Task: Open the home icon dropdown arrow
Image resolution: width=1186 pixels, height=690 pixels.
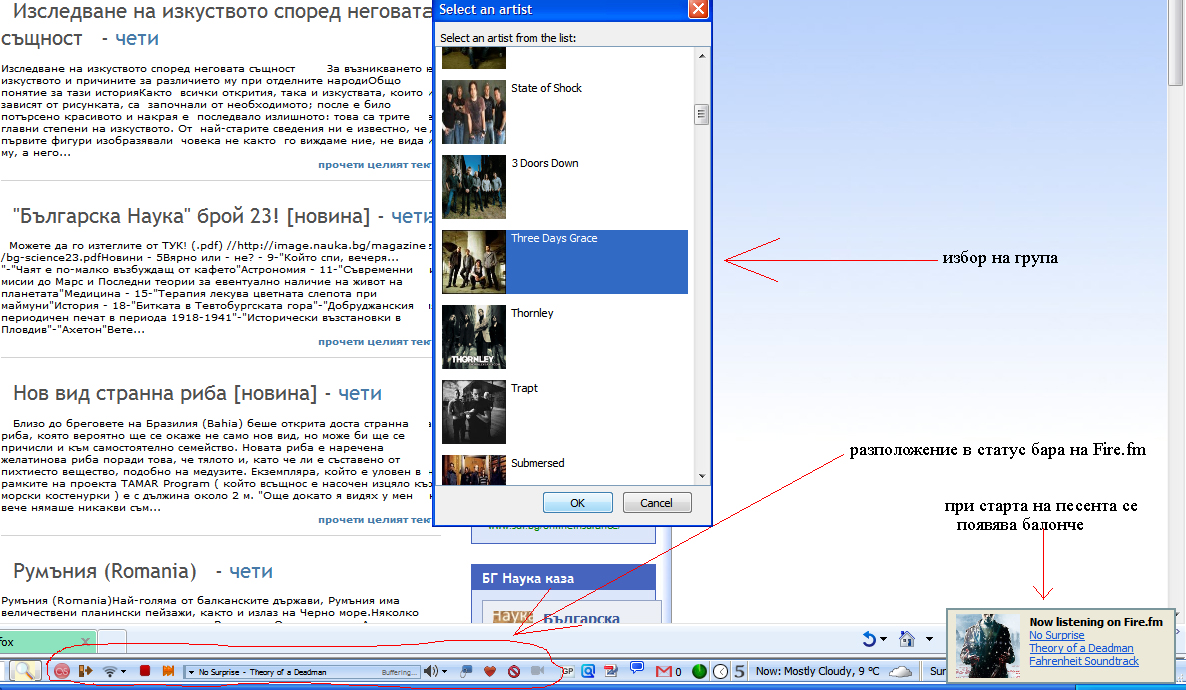Action: 929,640
